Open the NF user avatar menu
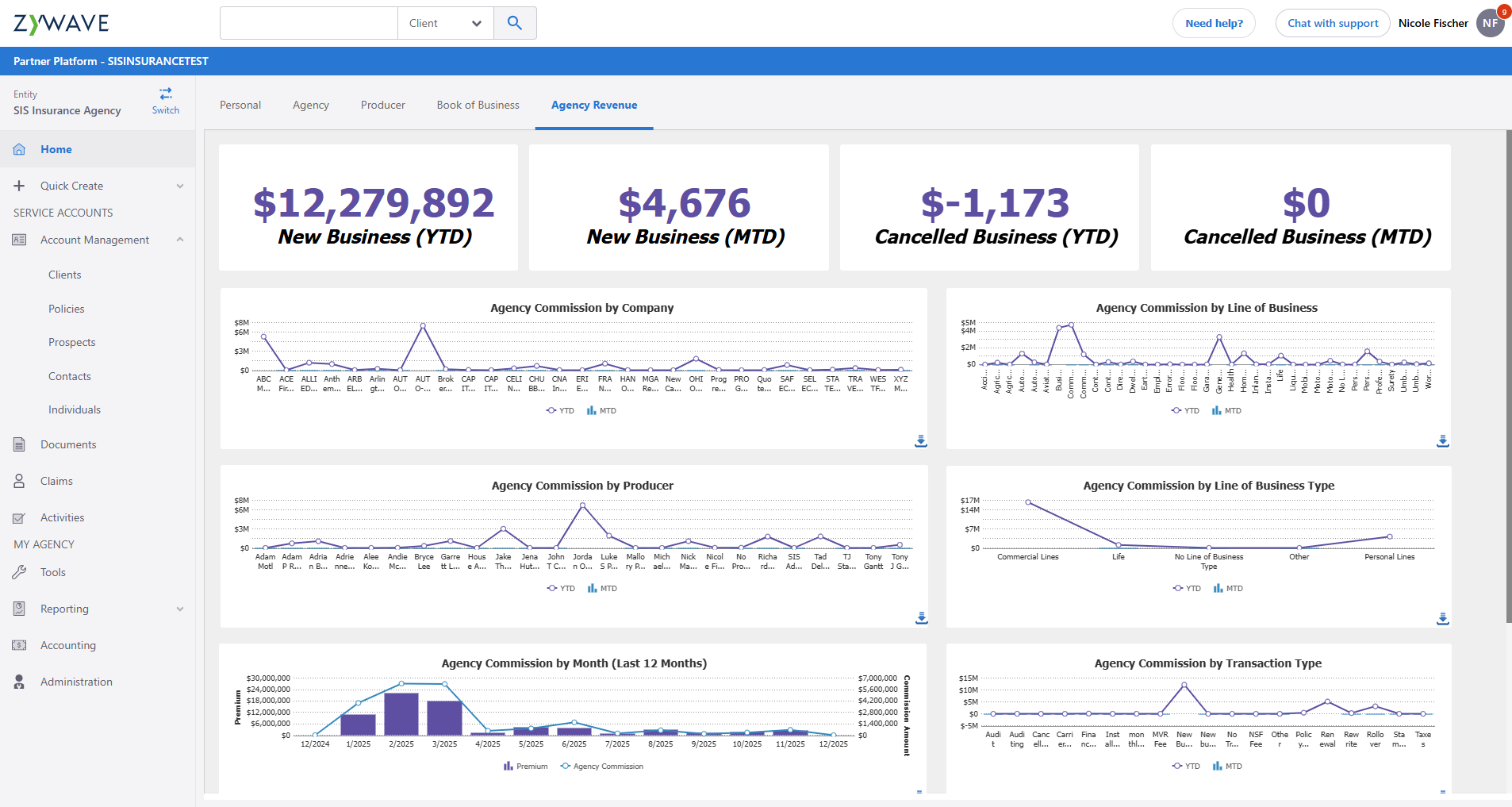The image size is (1512, 807). [x=1490, y=23]
